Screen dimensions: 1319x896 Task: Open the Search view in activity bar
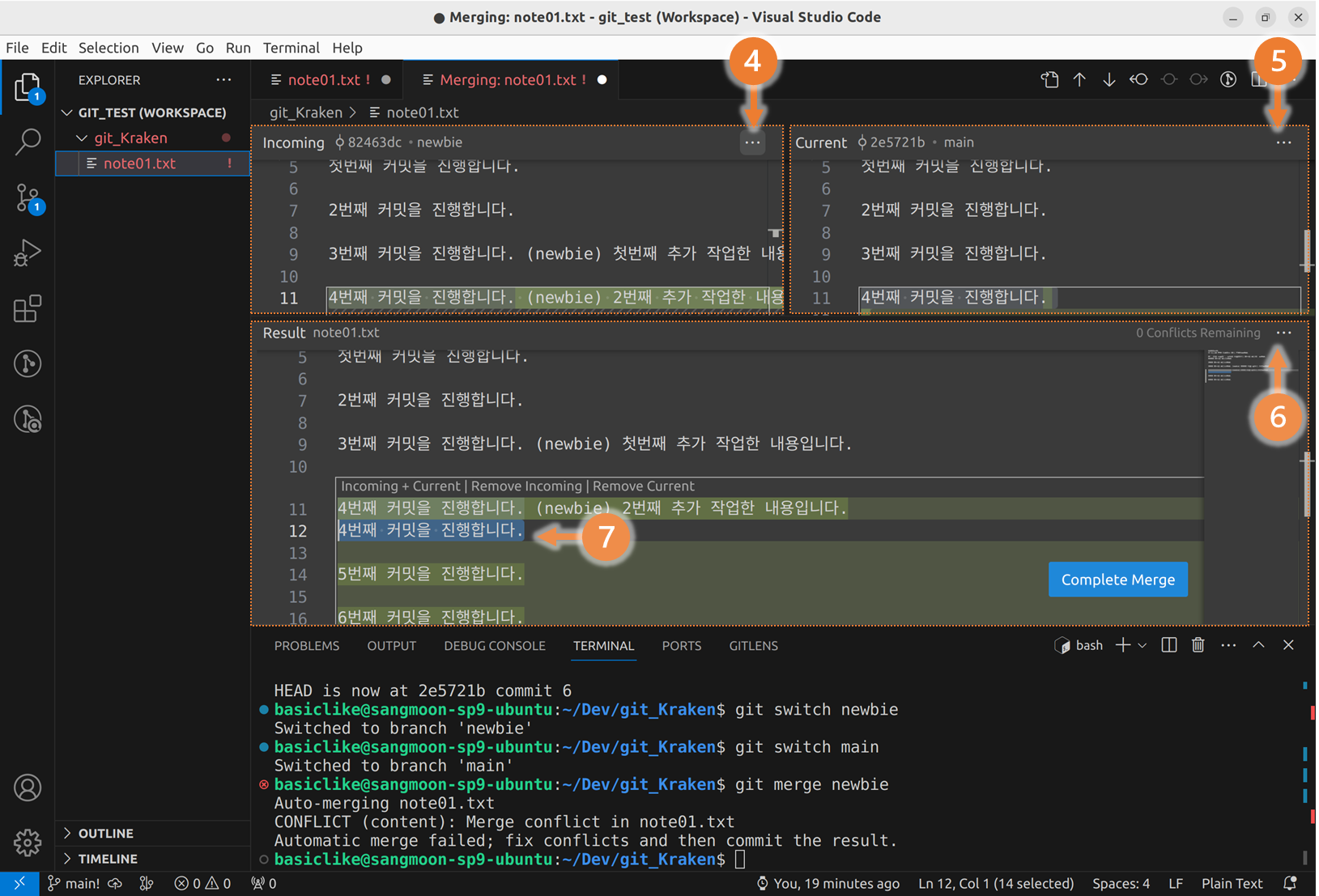(28, 142)
